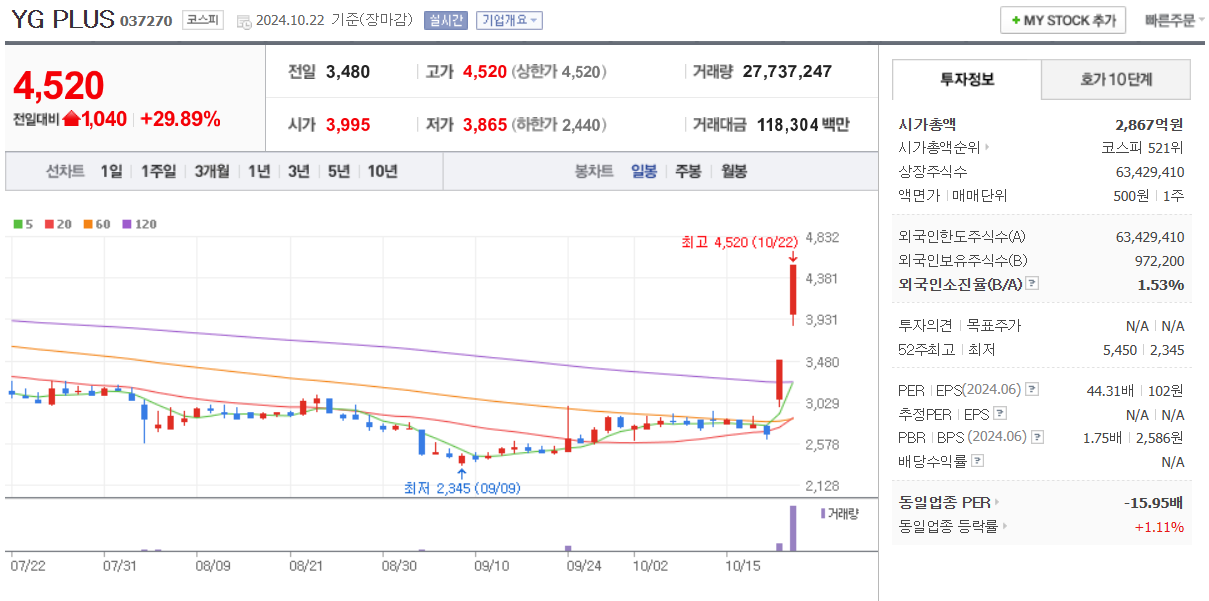
Task: Switch to 일봉 candlestick chart
Action: coord(643,171)
